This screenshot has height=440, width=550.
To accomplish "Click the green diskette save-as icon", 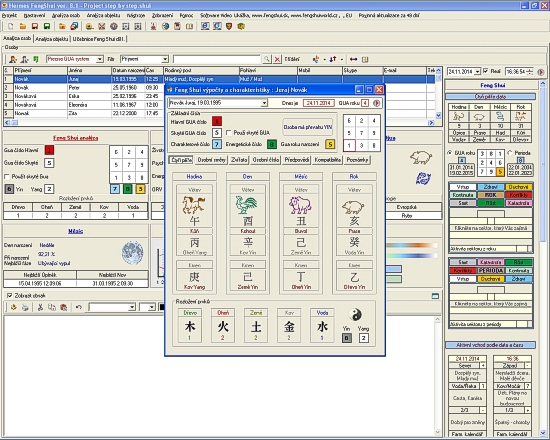I will tap(47, 26).
